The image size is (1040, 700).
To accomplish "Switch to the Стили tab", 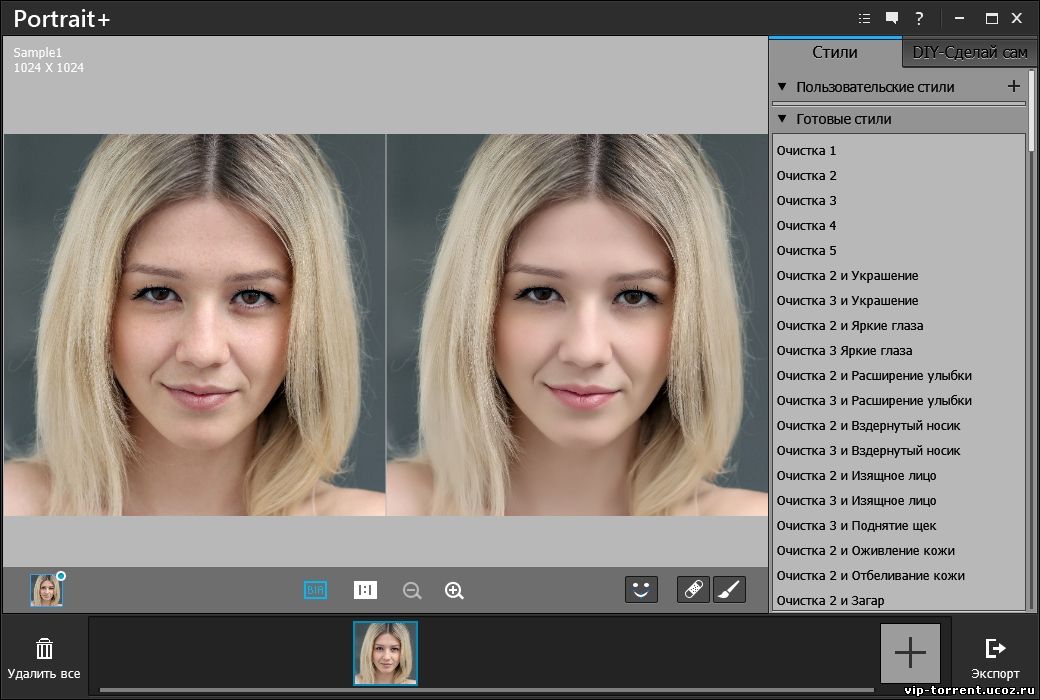I will click(834, 52).
